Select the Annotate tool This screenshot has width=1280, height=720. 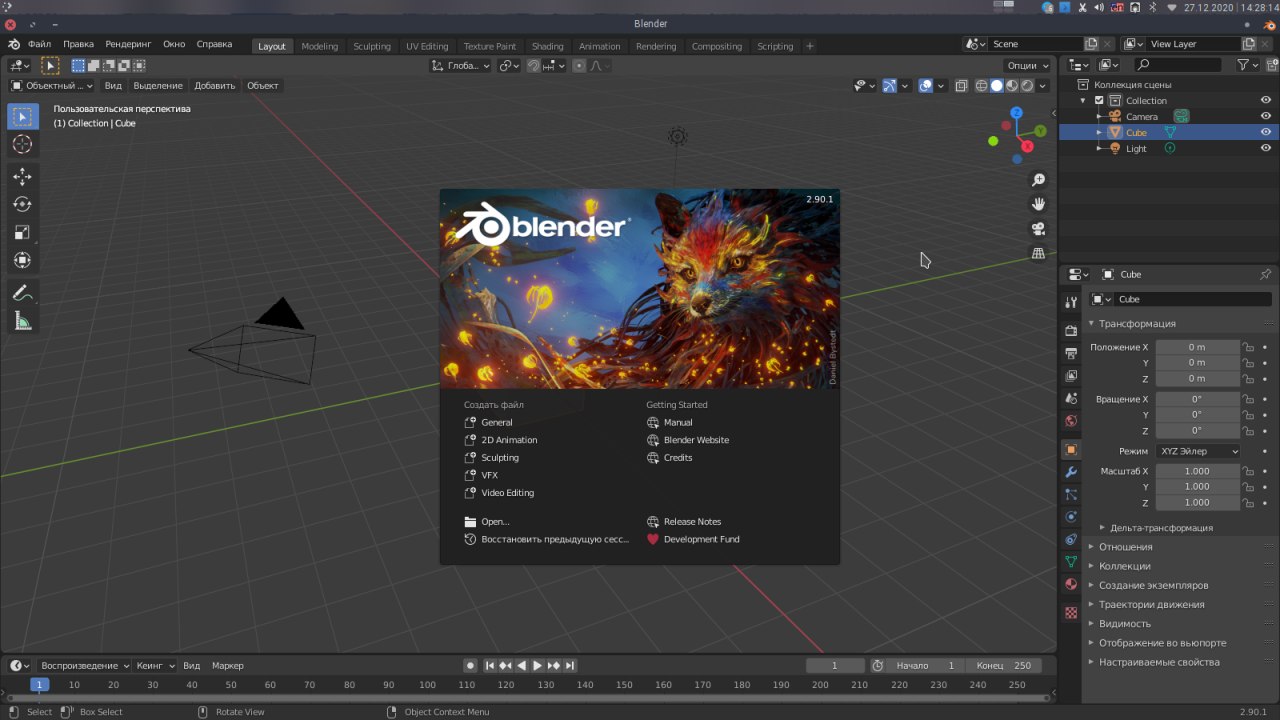(x=22, y=294)
